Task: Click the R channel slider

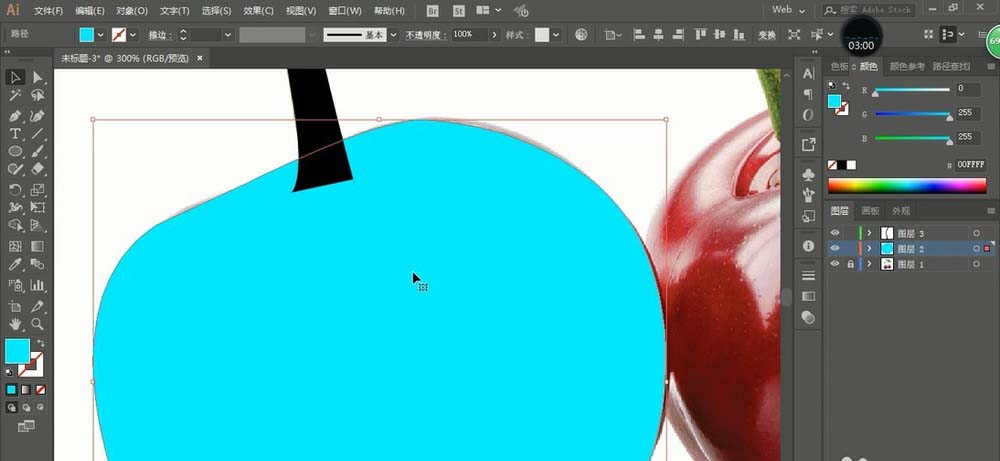Action: [x=913, y=91]
